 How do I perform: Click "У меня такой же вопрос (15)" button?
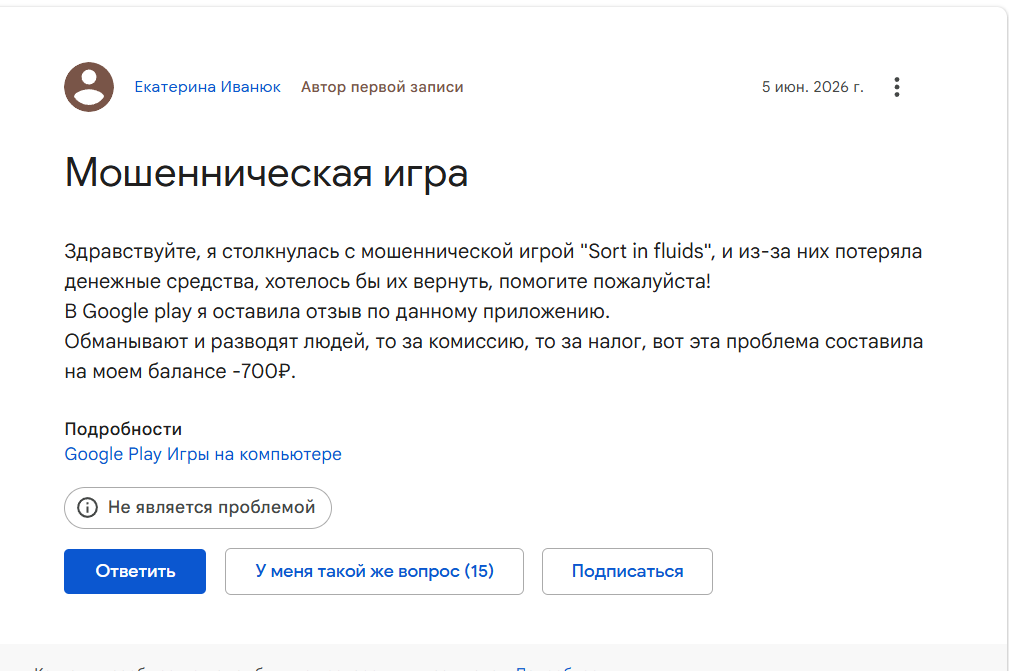(374, 571)
